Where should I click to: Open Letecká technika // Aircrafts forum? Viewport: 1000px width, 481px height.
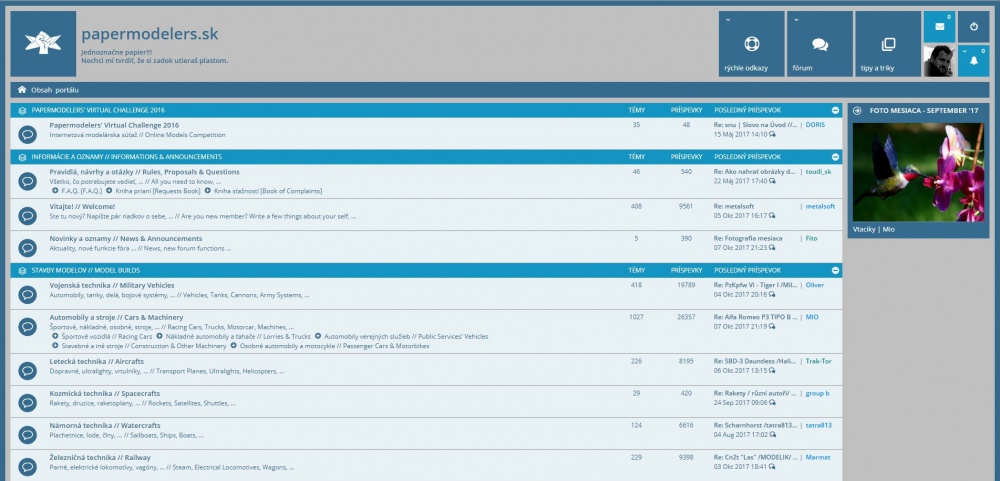point(96,361)
